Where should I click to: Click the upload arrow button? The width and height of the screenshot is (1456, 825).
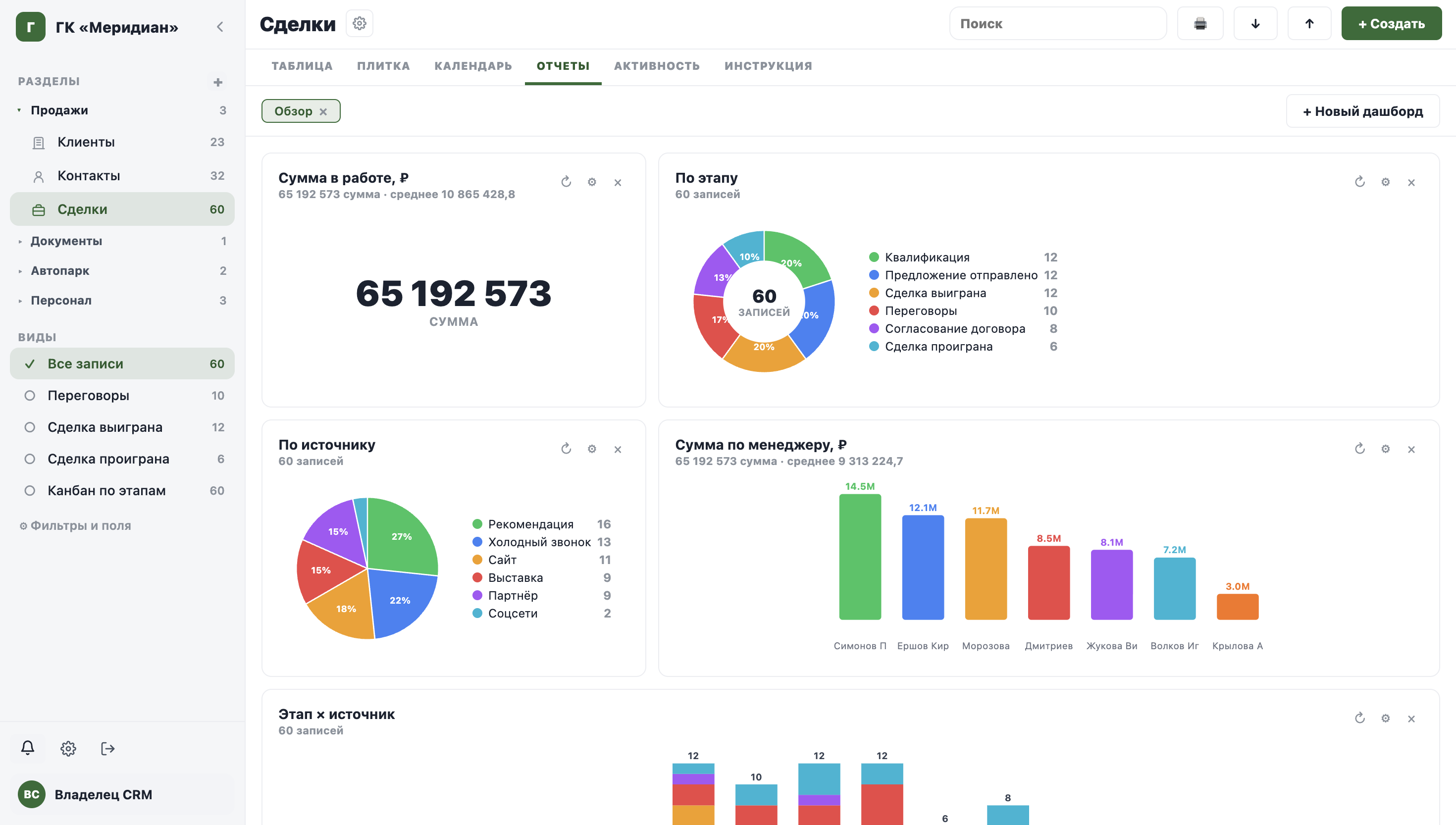(x=1309, y=23)
